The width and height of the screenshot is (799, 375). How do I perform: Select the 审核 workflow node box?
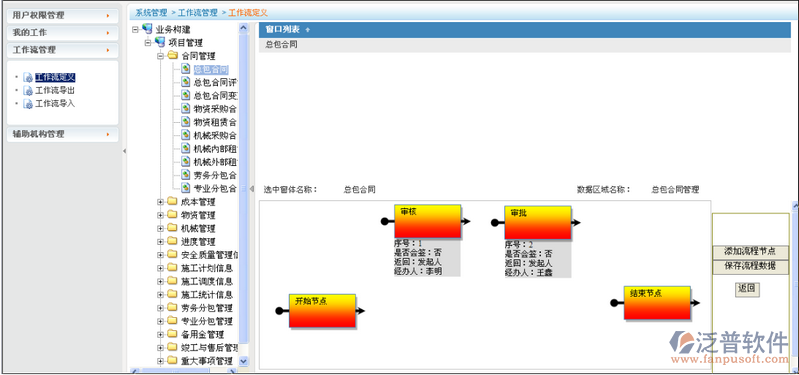pyautogui.click(x=428, y=222)
